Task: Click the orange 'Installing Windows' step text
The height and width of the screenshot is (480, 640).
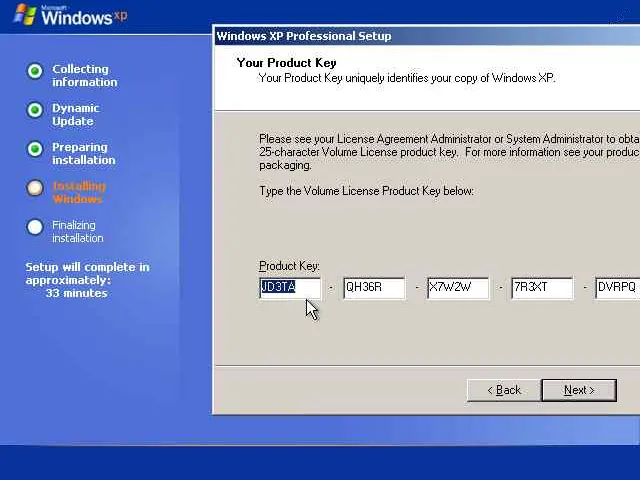Action: [79, 193]
